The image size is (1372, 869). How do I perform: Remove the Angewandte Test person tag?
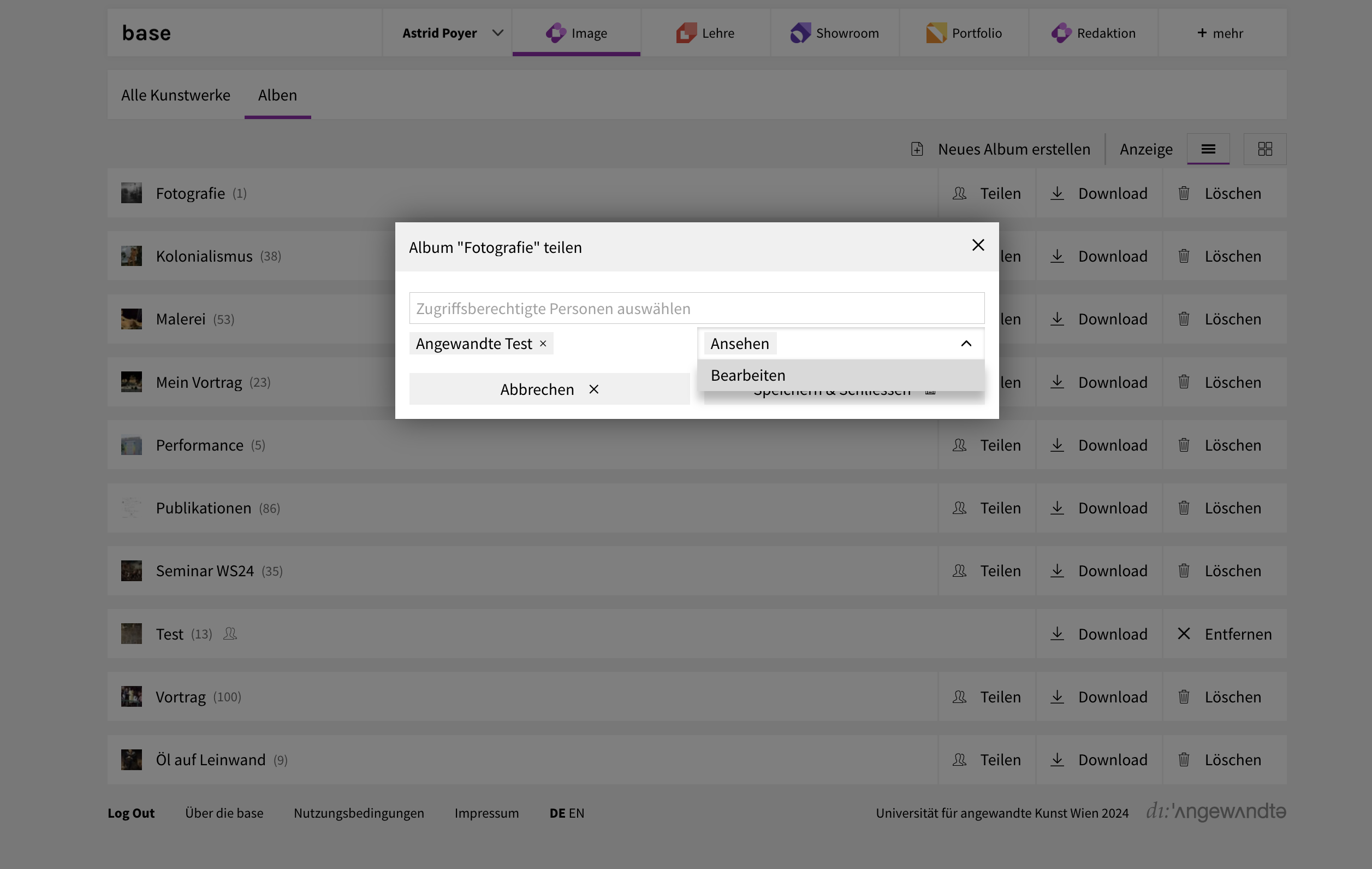point(543,344)
